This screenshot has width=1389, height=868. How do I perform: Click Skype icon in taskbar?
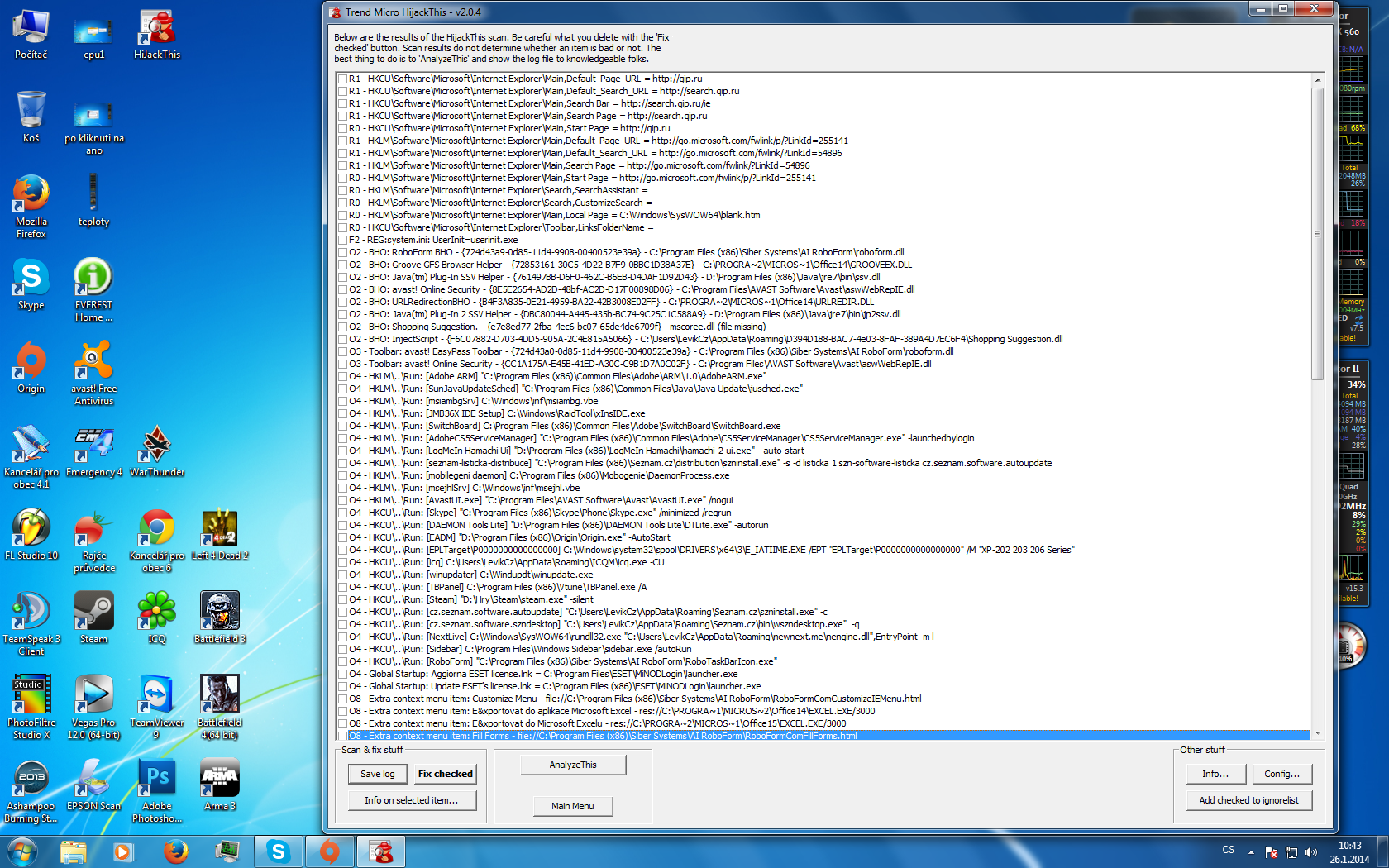tap(278, 851)
